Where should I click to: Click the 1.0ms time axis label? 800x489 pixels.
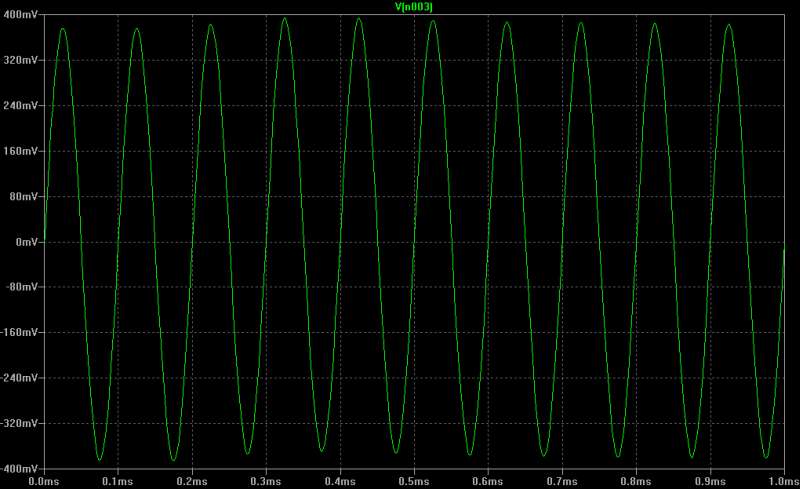click(x=784, y=482)
